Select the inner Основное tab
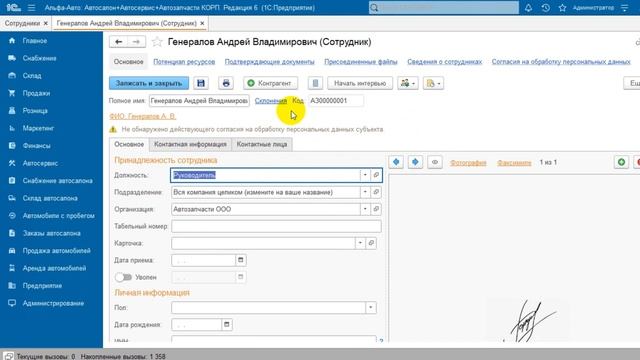 coord(129,144)
